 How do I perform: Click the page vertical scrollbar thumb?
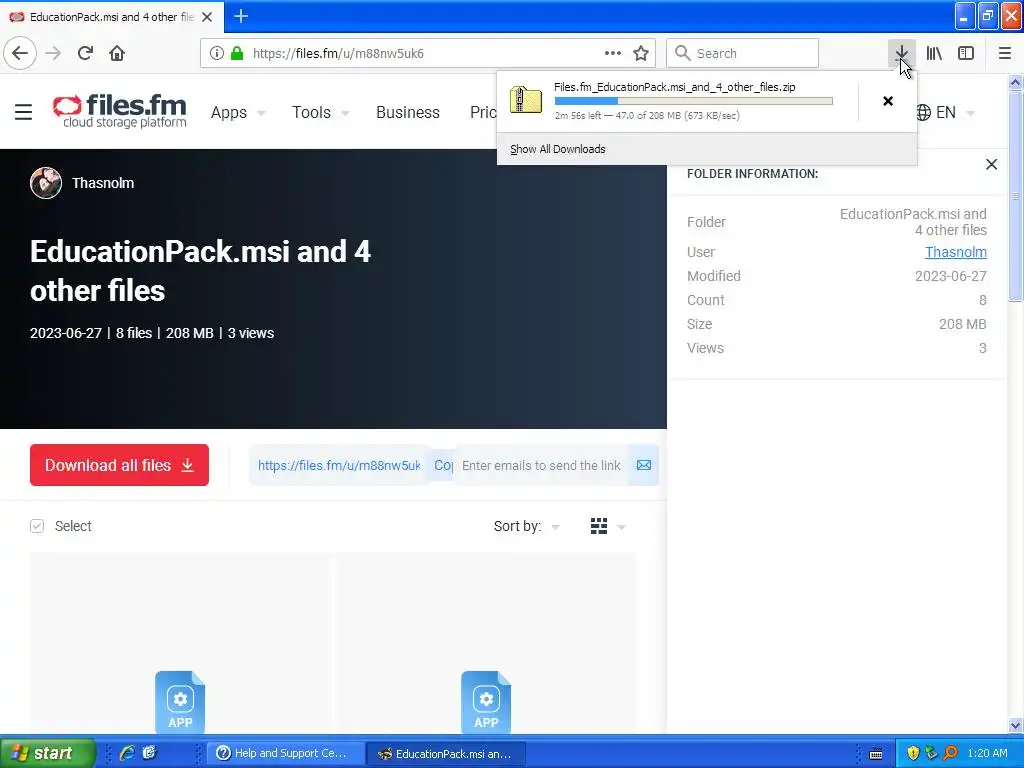click(x=1015, y=196)
